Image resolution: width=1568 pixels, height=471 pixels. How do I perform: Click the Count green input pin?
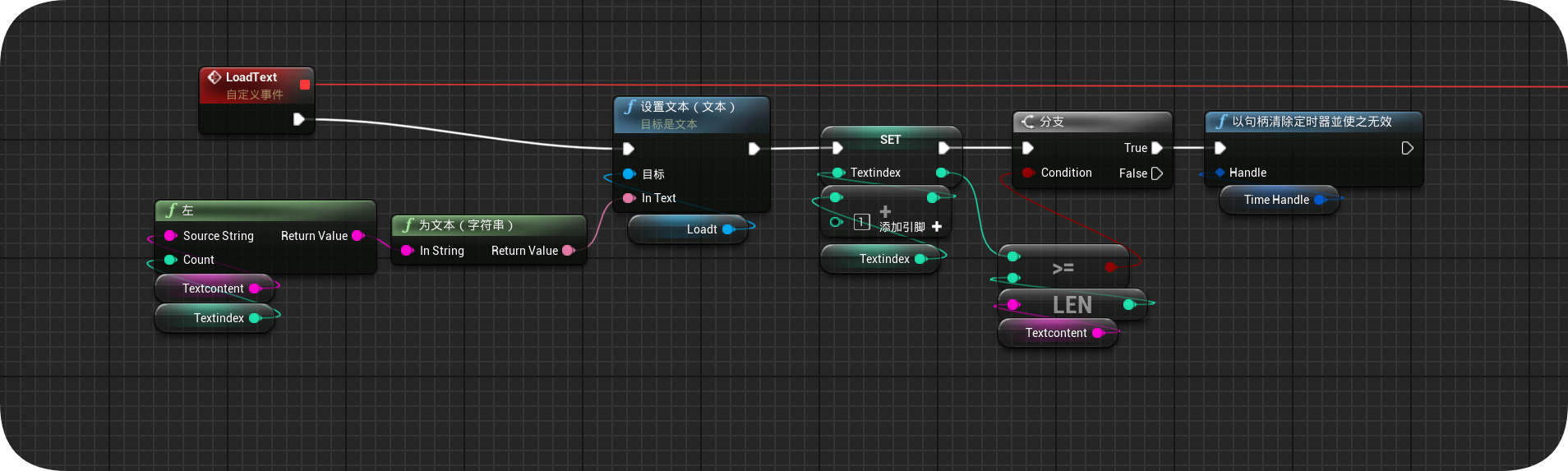170,260
